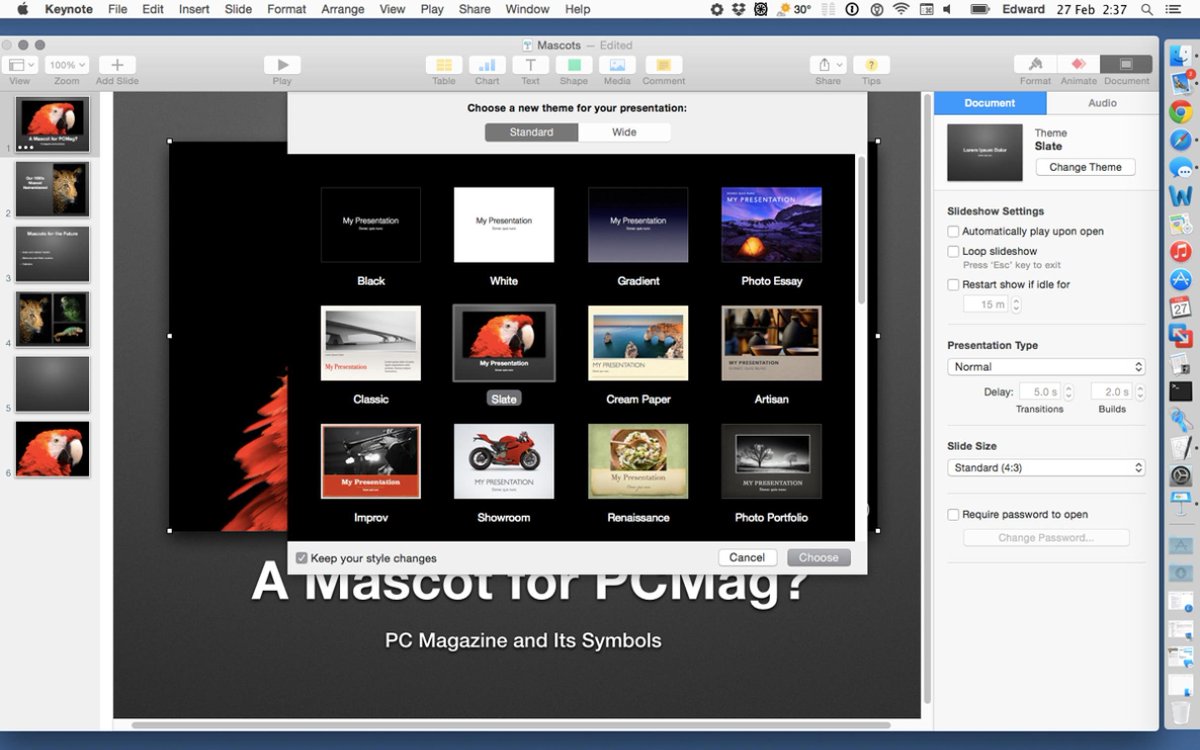This screenshot has width=1200, height=750.
Task: Open the Slide Size Standard (4:3) dropdown
Action: [x=1045, y=468]
